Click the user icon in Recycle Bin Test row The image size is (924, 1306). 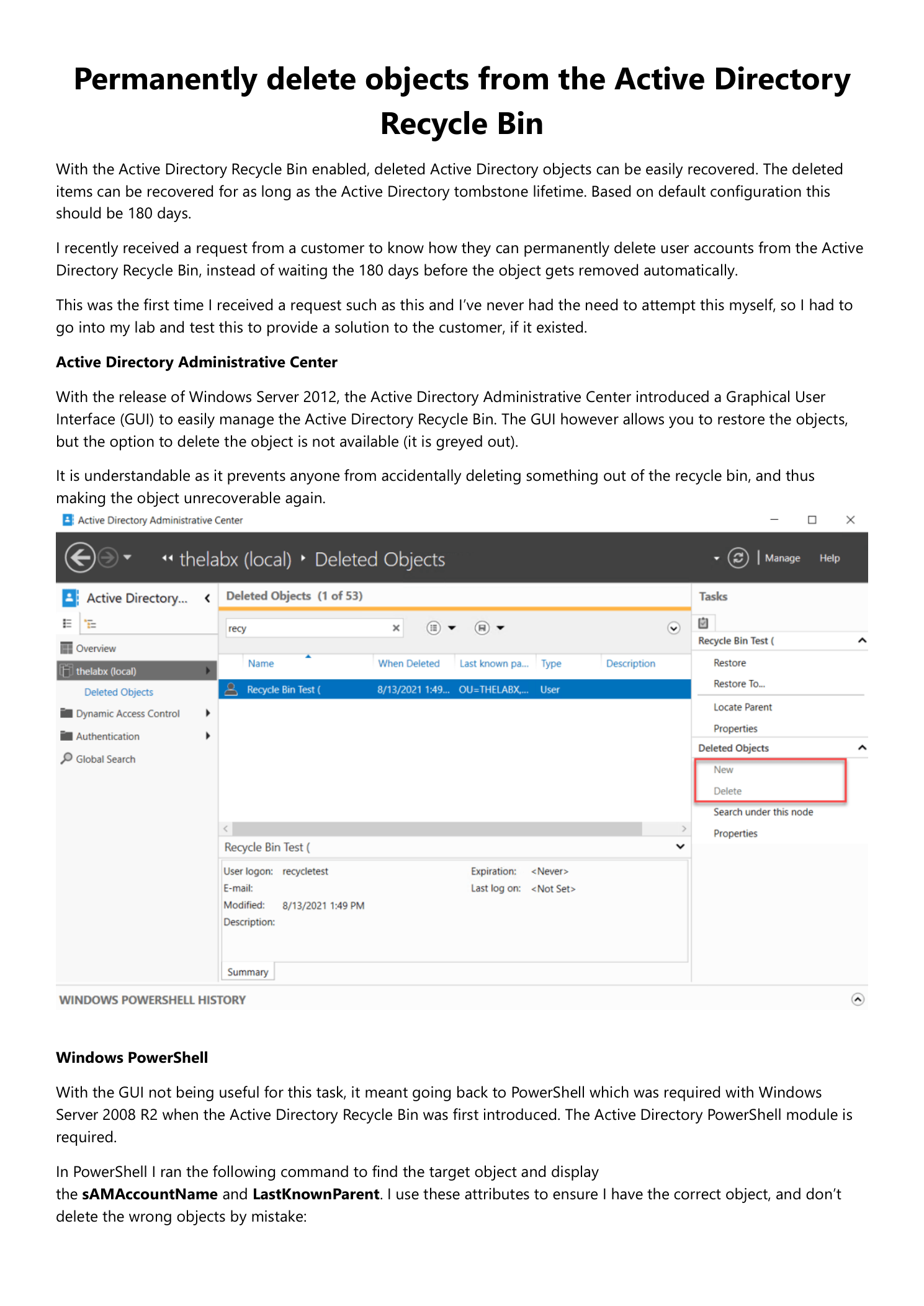click(231, 689)
